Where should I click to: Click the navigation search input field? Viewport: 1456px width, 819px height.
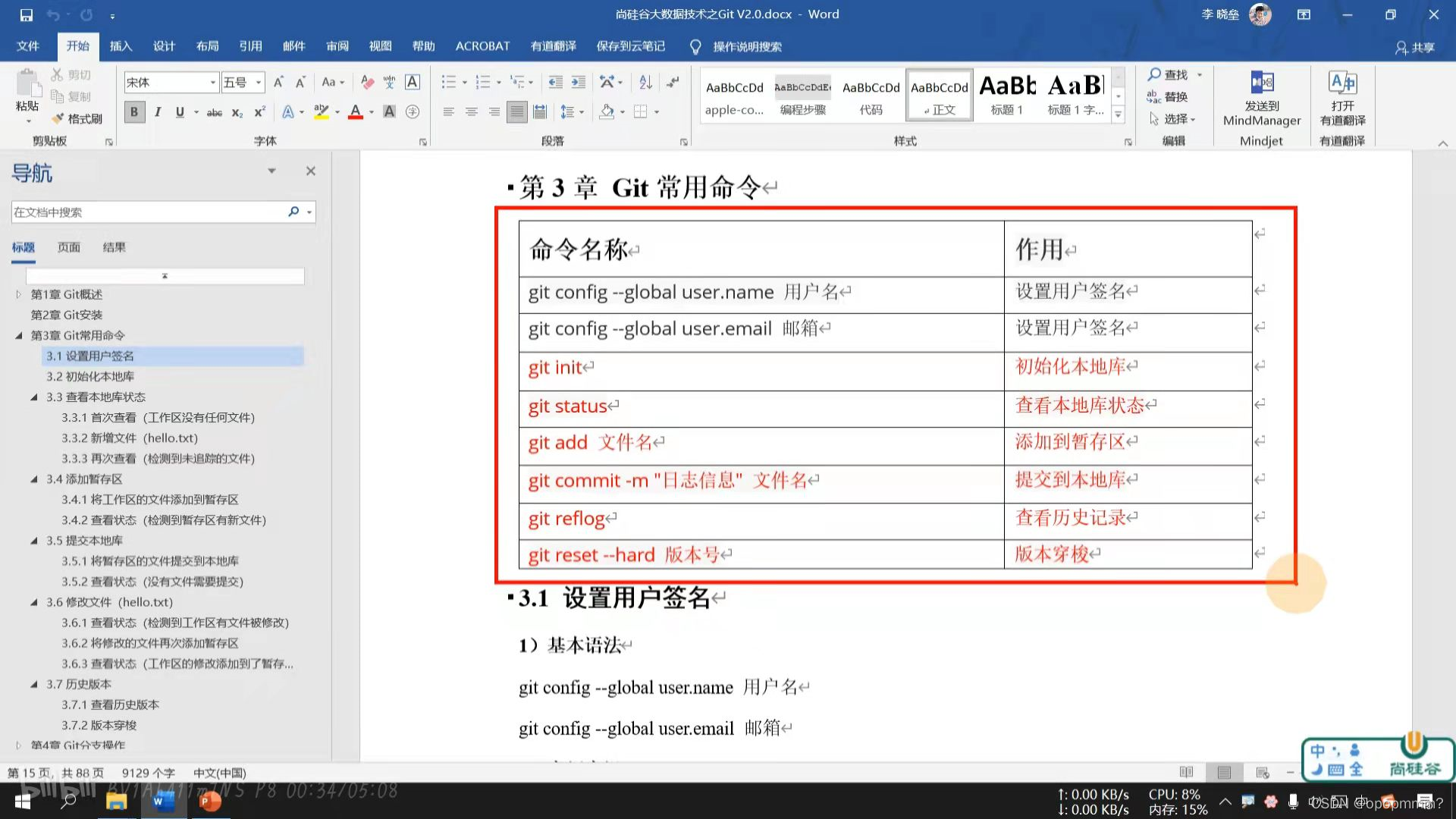click(148, 212)
